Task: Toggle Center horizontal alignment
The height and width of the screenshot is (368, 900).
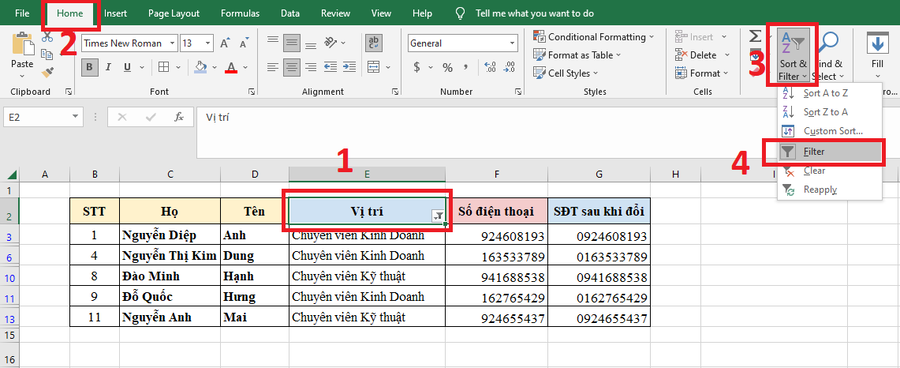Action: pyautogui.click(x=292, y=67)
